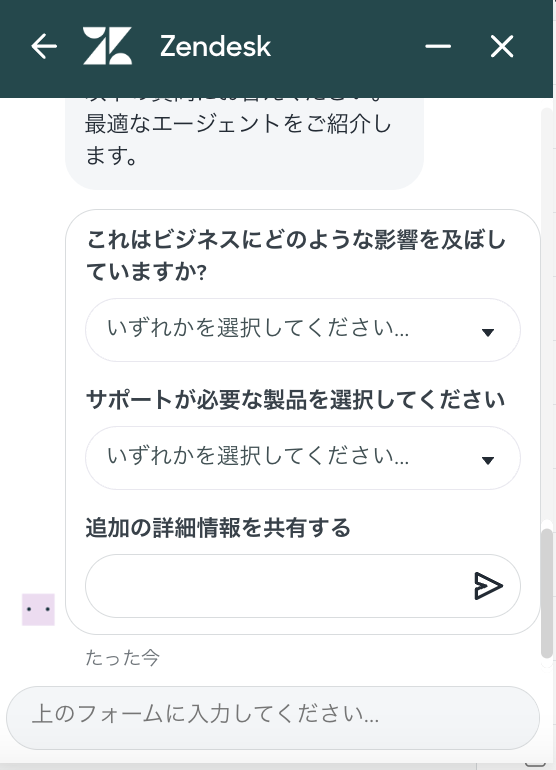Send the additional details with paper-plane icon

click(488, 586)
